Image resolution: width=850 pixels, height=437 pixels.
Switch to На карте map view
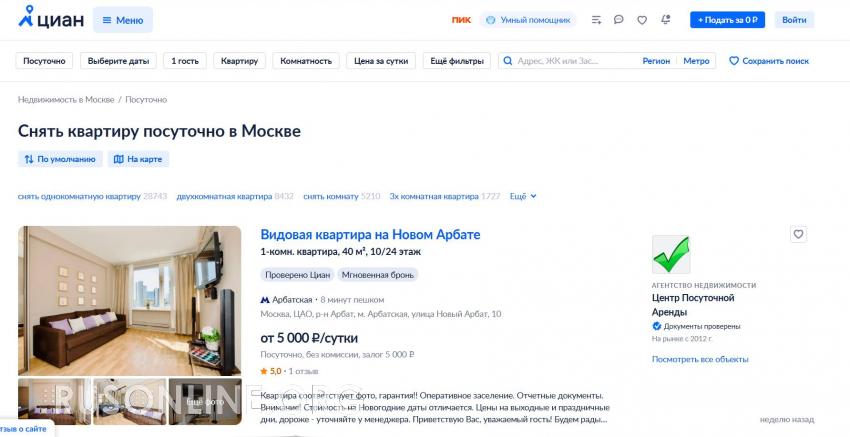(138, 159)
